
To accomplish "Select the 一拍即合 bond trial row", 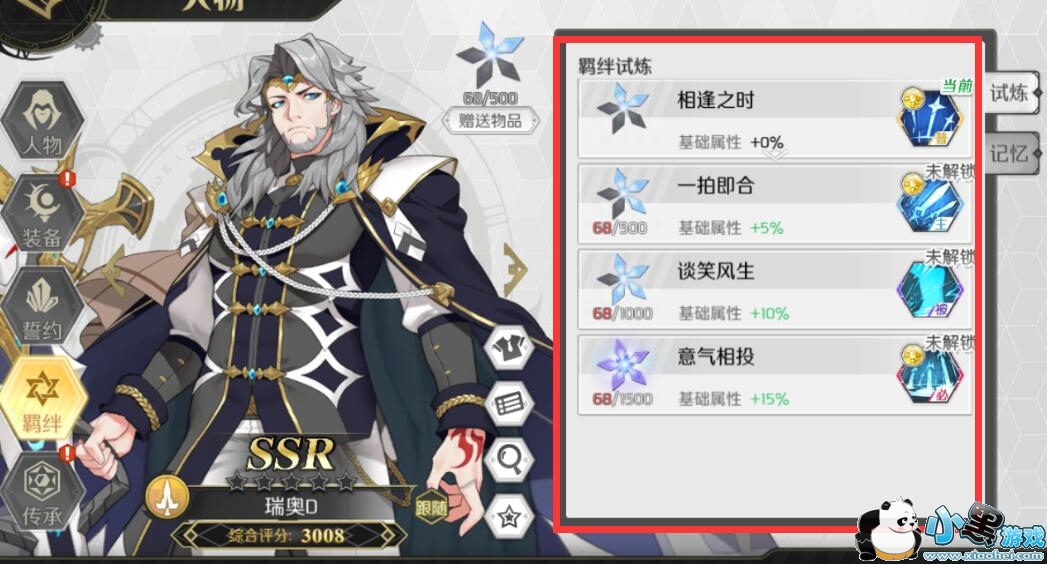I will [775, 204].
